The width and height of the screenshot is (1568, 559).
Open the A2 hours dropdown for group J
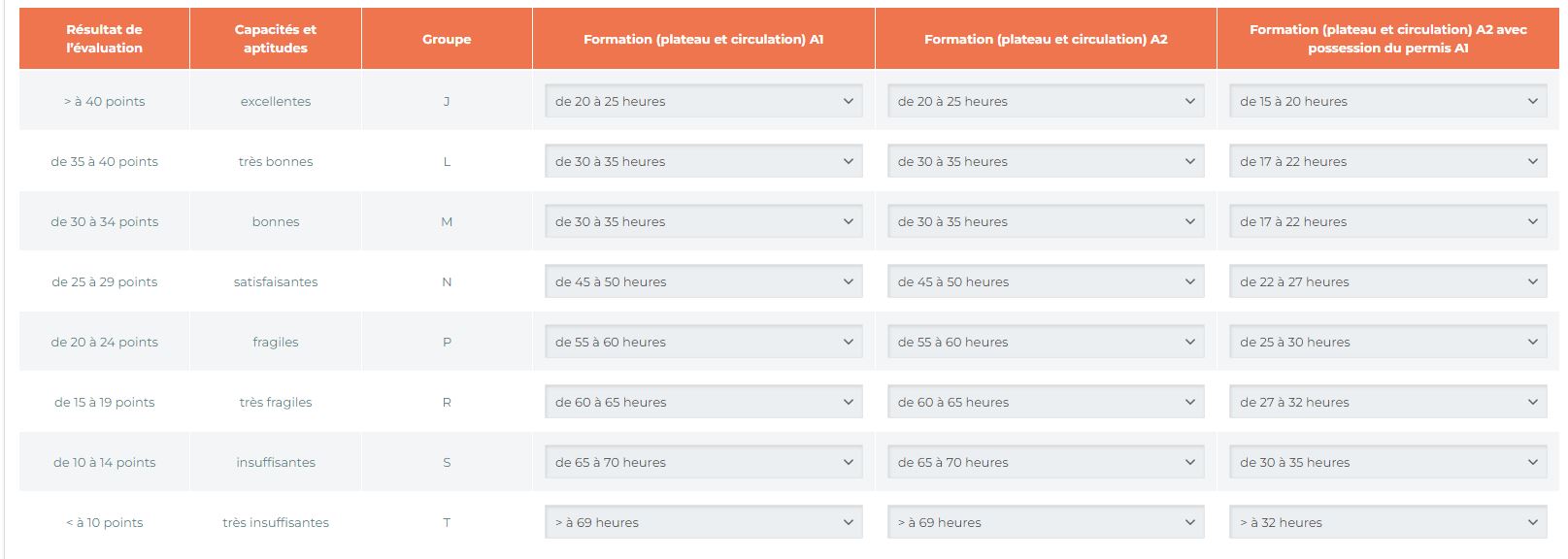[1046, 101]
